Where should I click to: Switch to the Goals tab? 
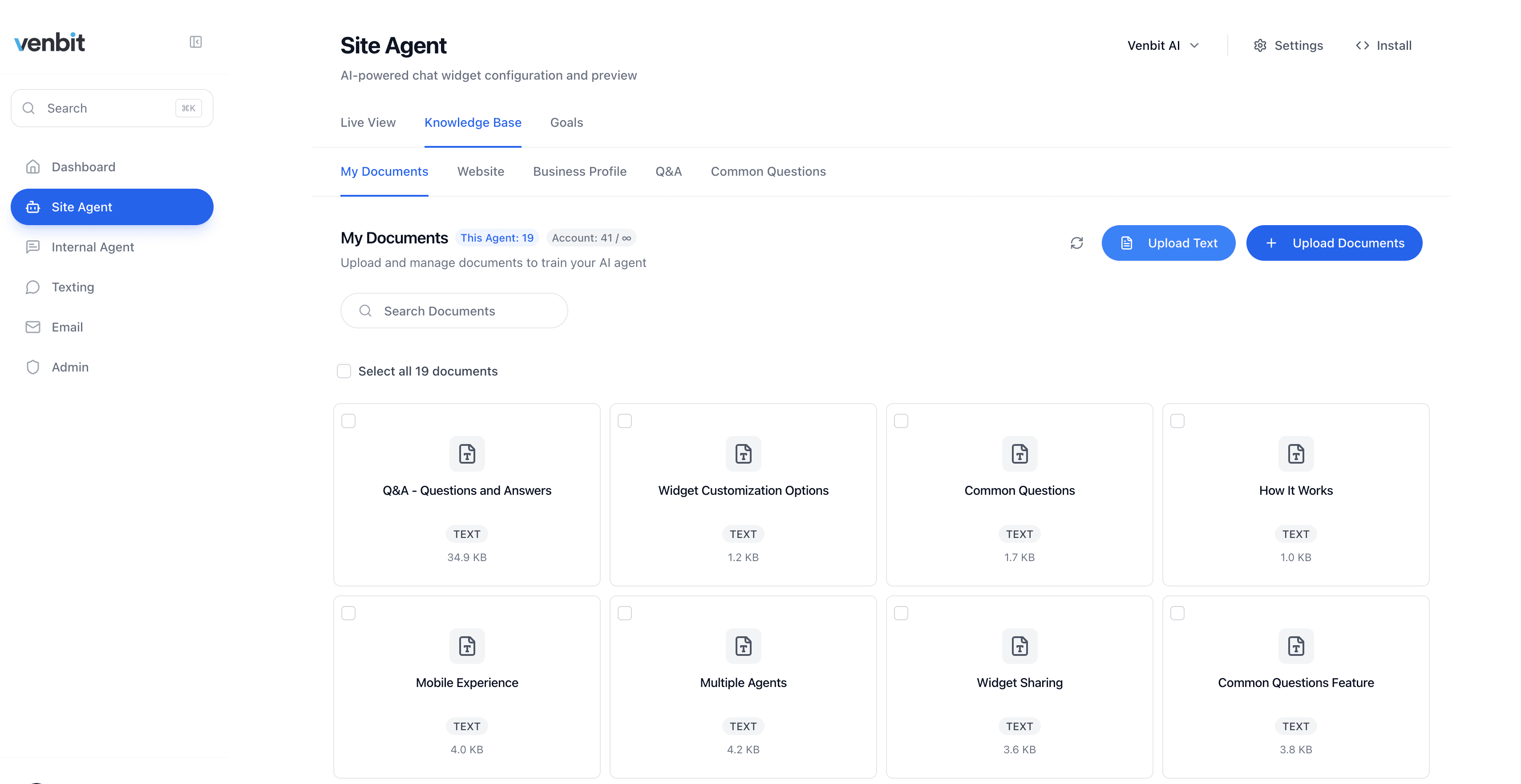[566, 122]
